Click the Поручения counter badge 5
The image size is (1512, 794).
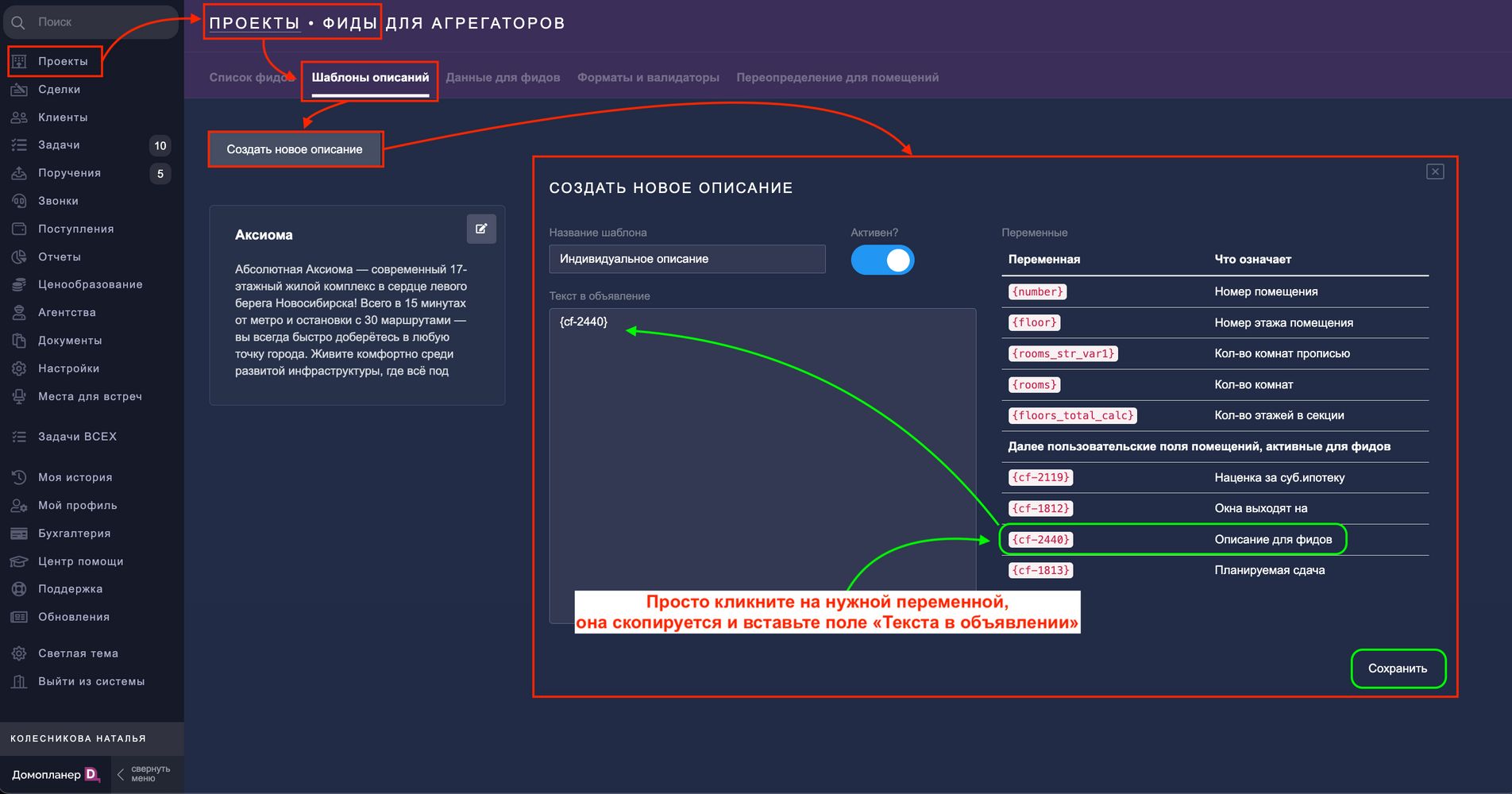click(160, 173)
